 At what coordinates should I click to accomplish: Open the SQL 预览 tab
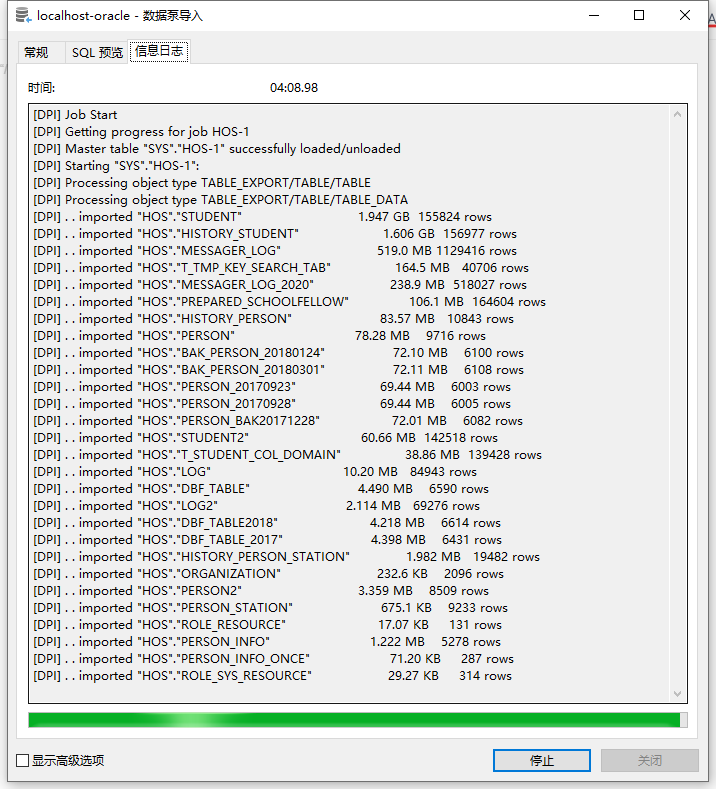click(x=97, y=52)
